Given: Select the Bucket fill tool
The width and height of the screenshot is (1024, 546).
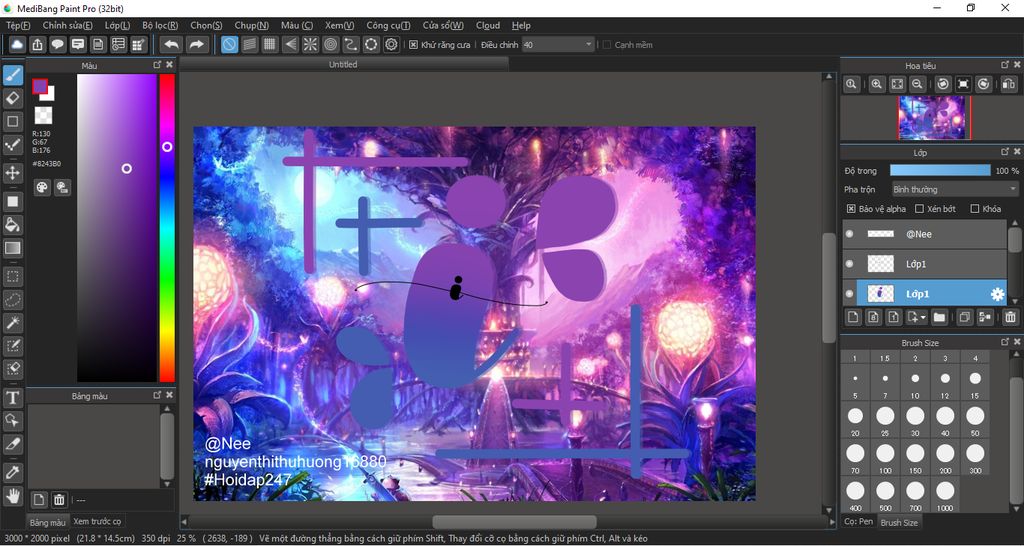Looking at the screenshot, I should [13, 225].
